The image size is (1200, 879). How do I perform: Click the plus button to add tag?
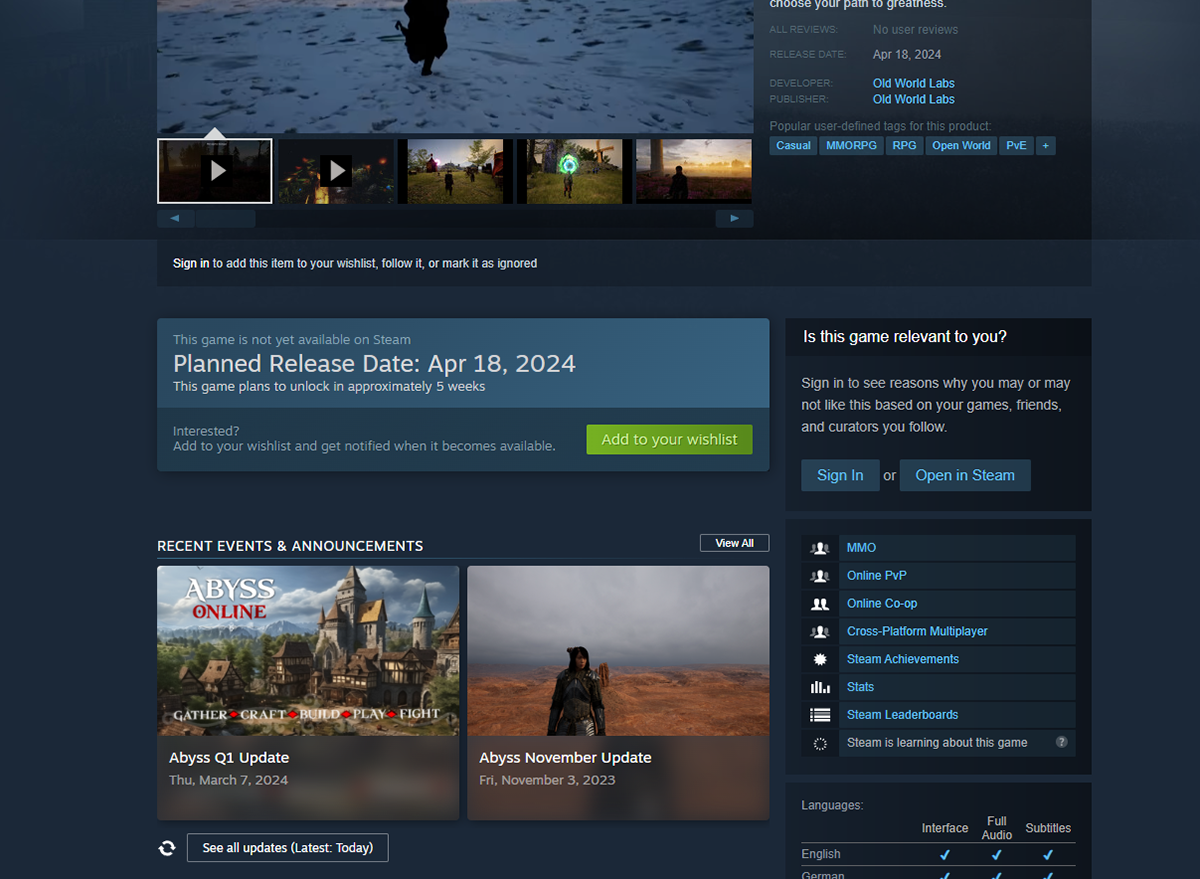[x=1045, y=145]
